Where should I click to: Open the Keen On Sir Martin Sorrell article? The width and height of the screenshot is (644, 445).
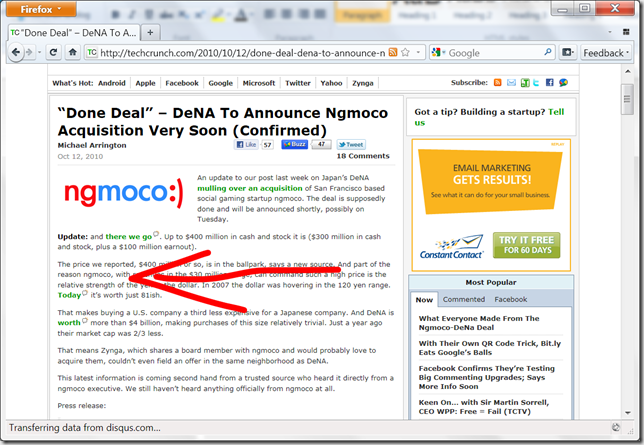484,407
